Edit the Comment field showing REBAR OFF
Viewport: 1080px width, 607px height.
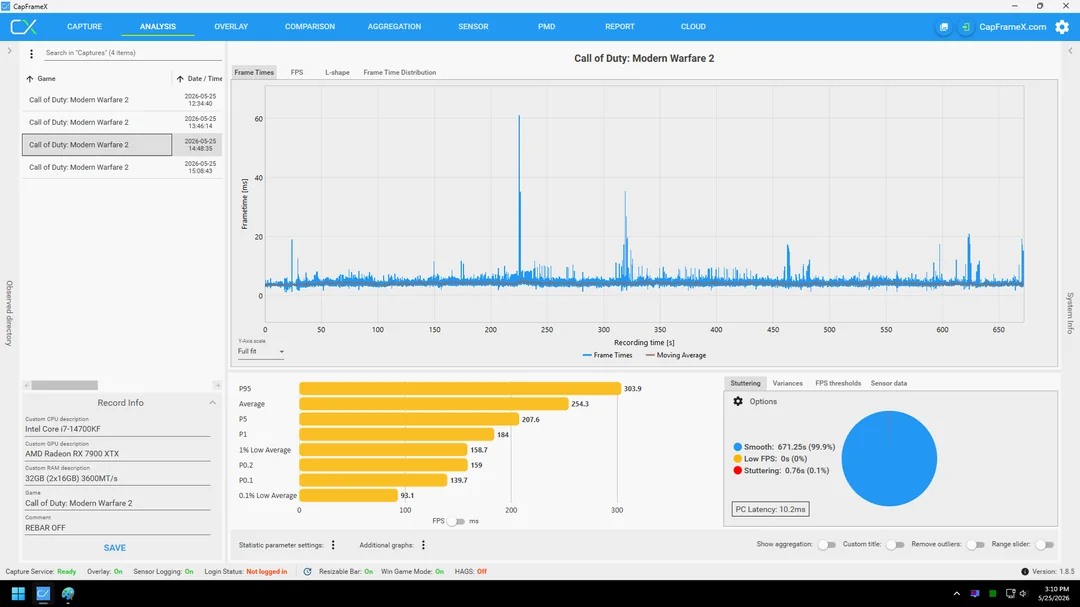click(117, 528)
